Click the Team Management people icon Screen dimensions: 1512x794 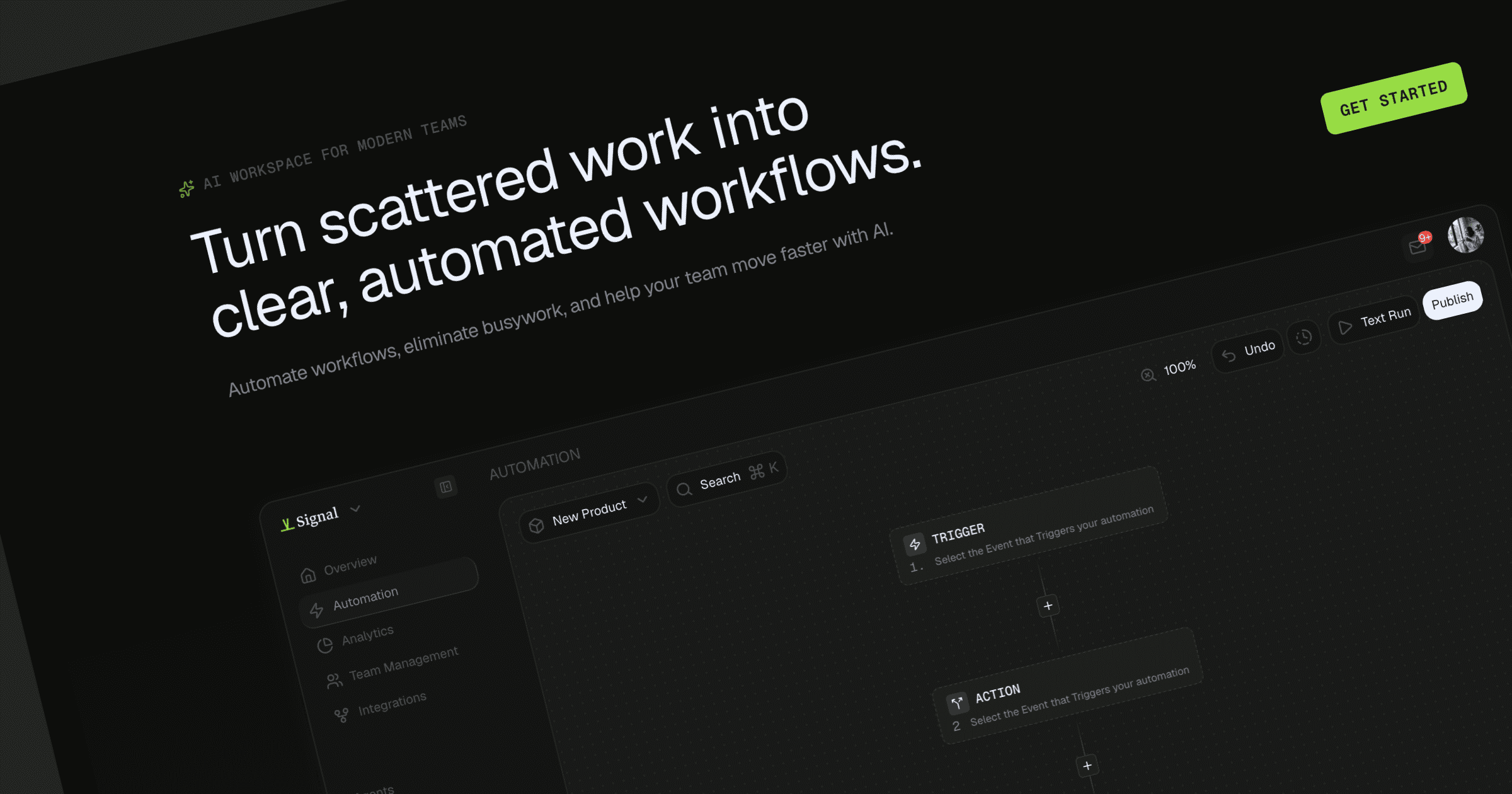tap(334, 681)
